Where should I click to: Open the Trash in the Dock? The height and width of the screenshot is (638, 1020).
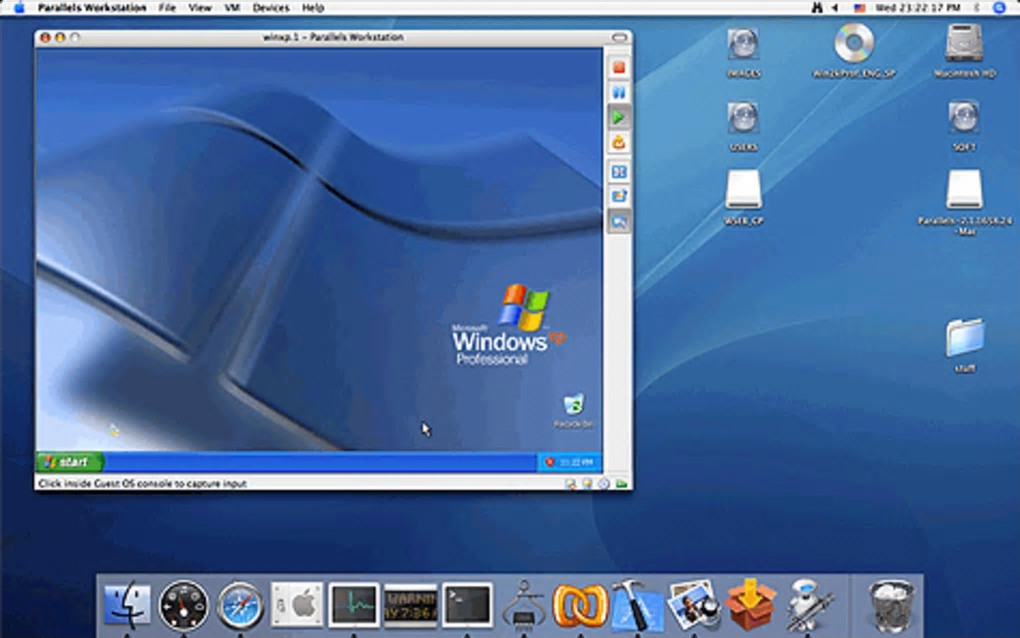pos(891,605)
